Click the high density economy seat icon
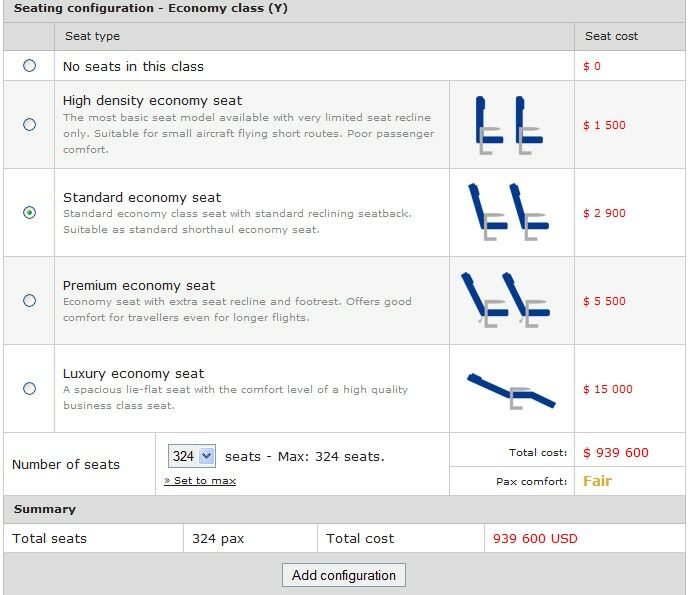 point(510,125)
